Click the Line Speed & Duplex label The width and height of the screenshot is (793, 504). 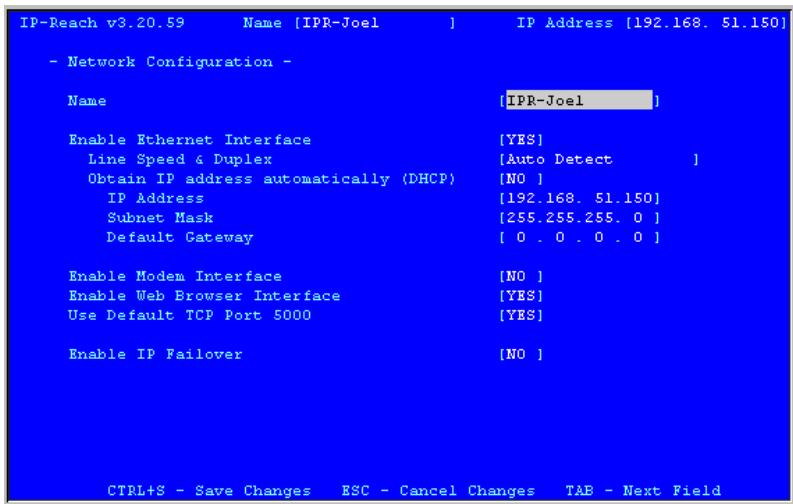click(x=180, y=160)
